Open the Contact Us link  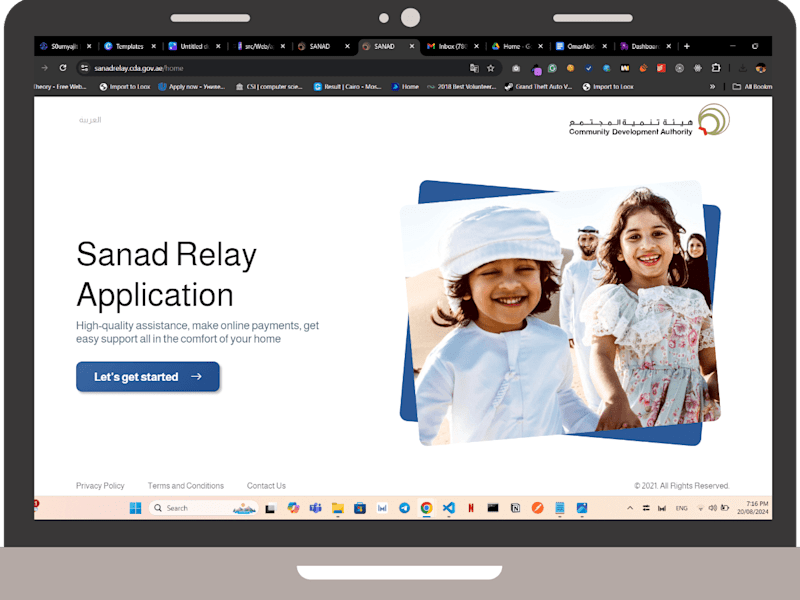266,486
